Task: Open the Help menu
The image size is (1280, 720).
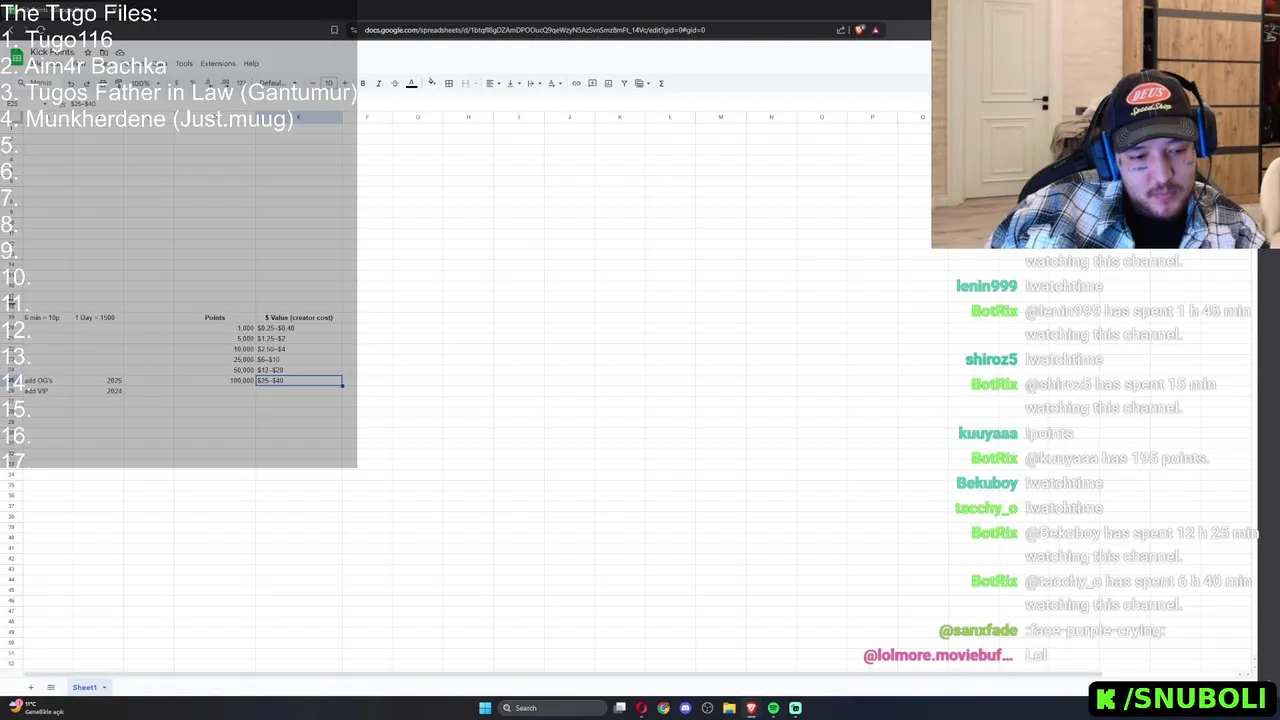Action: 251,63
